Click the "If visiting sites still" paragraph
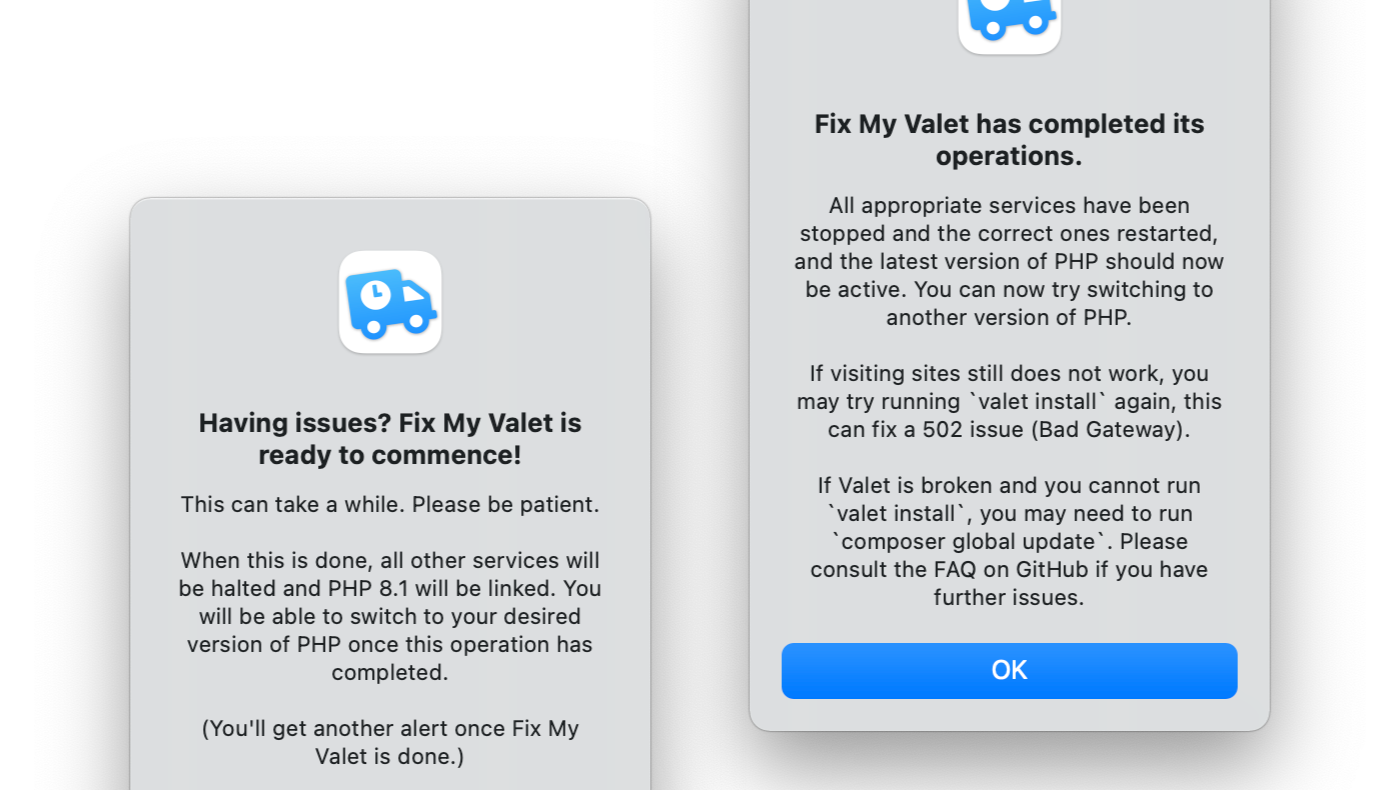The image size is (1400, 790). [x=1009, y=401]
